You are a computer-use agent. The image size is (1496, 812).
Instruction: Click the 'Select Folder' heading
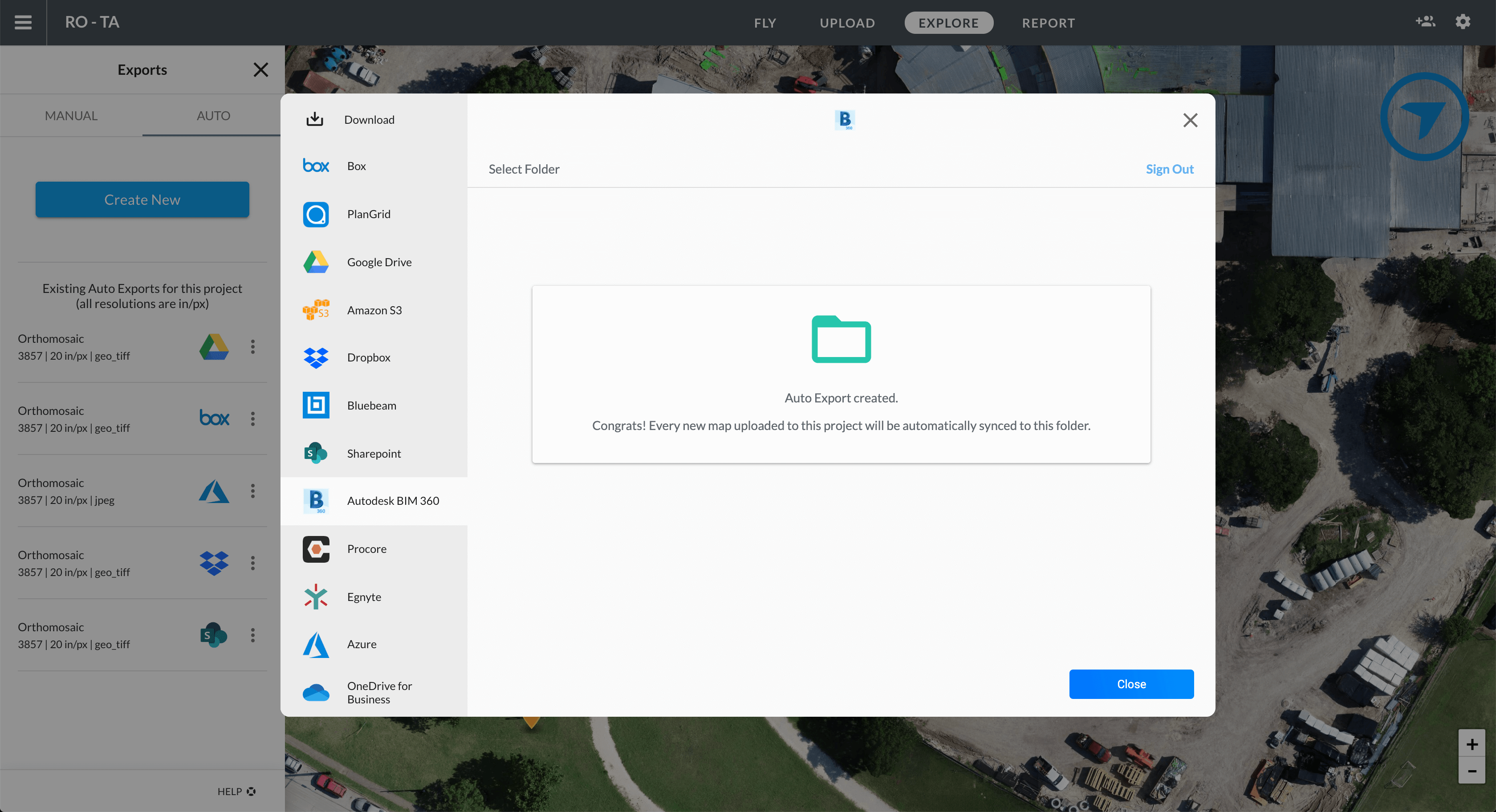coord(524,169)
